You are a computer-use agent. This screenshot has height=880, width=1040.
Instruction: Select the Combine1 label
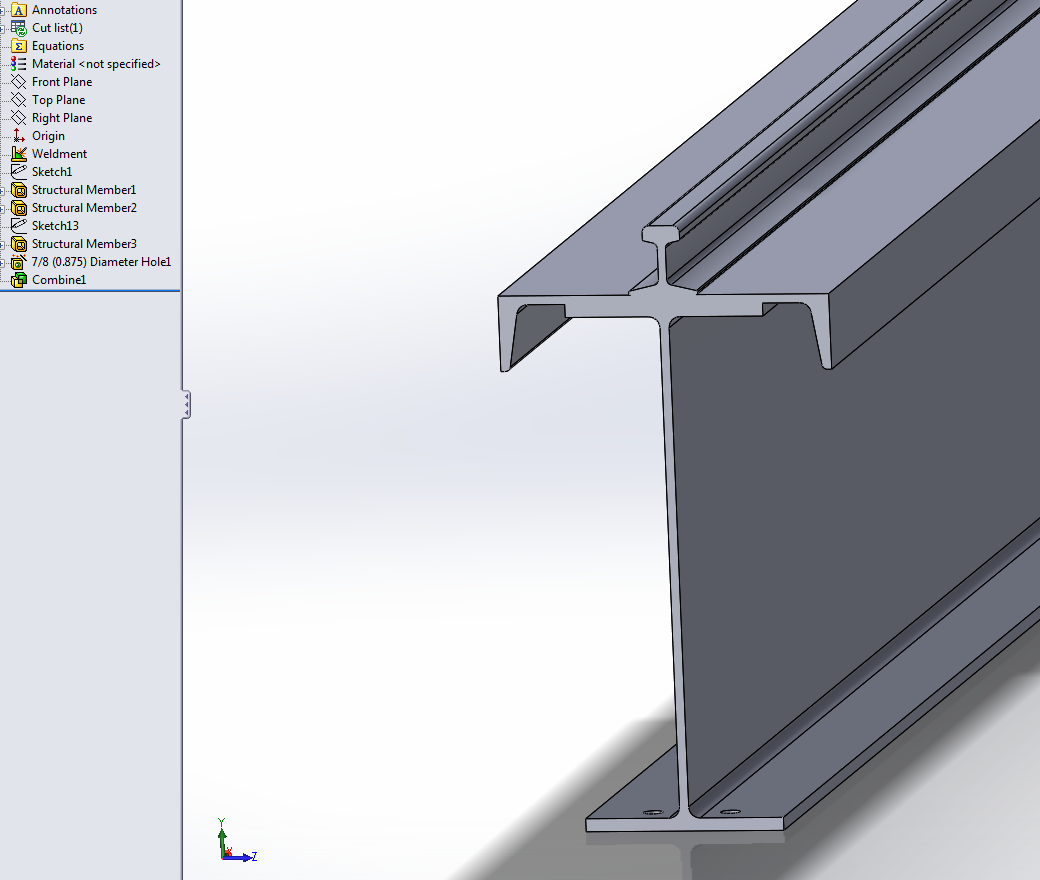pos(59,279)
